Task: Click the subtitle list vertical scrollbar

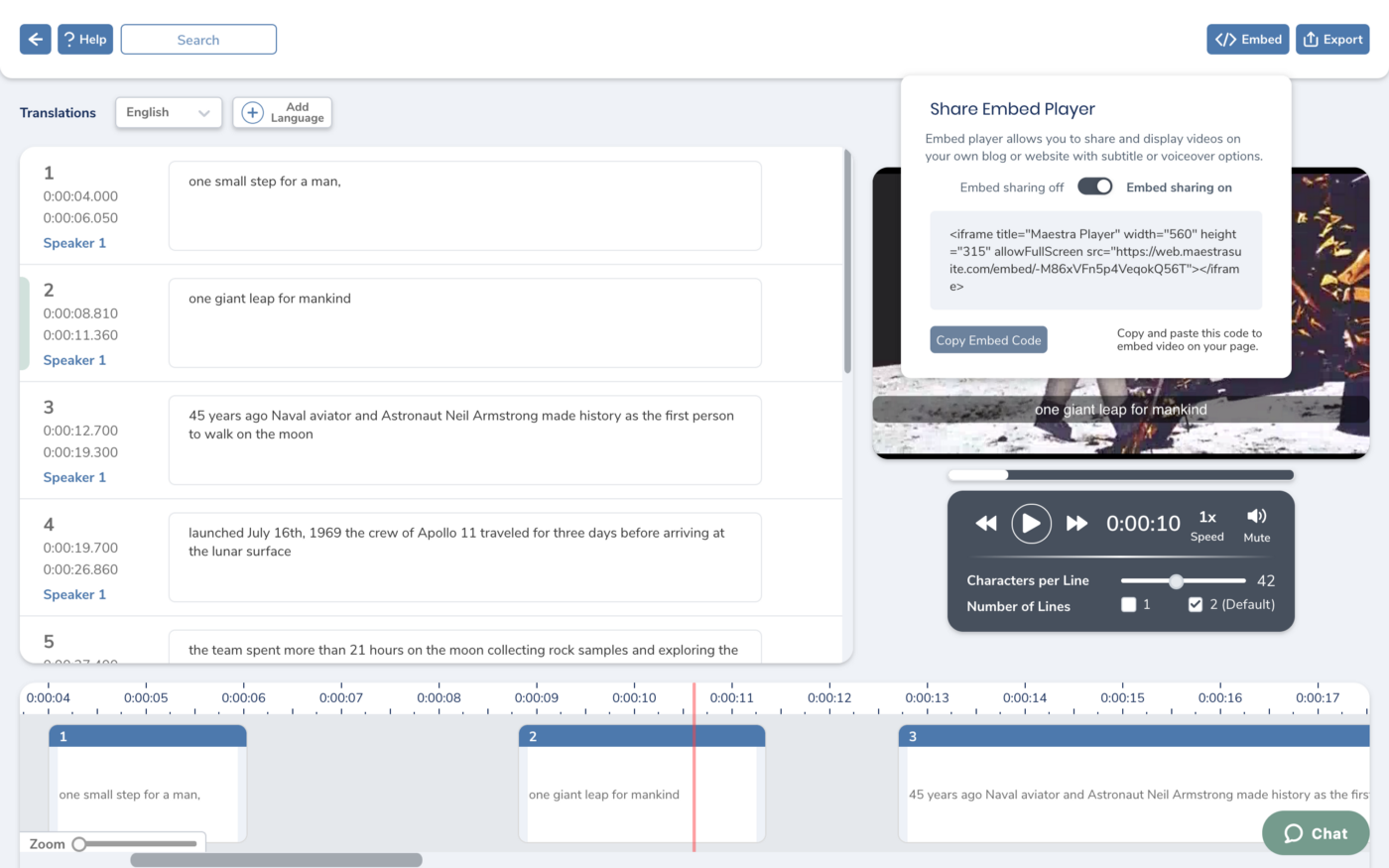Action: coord(847,261)
